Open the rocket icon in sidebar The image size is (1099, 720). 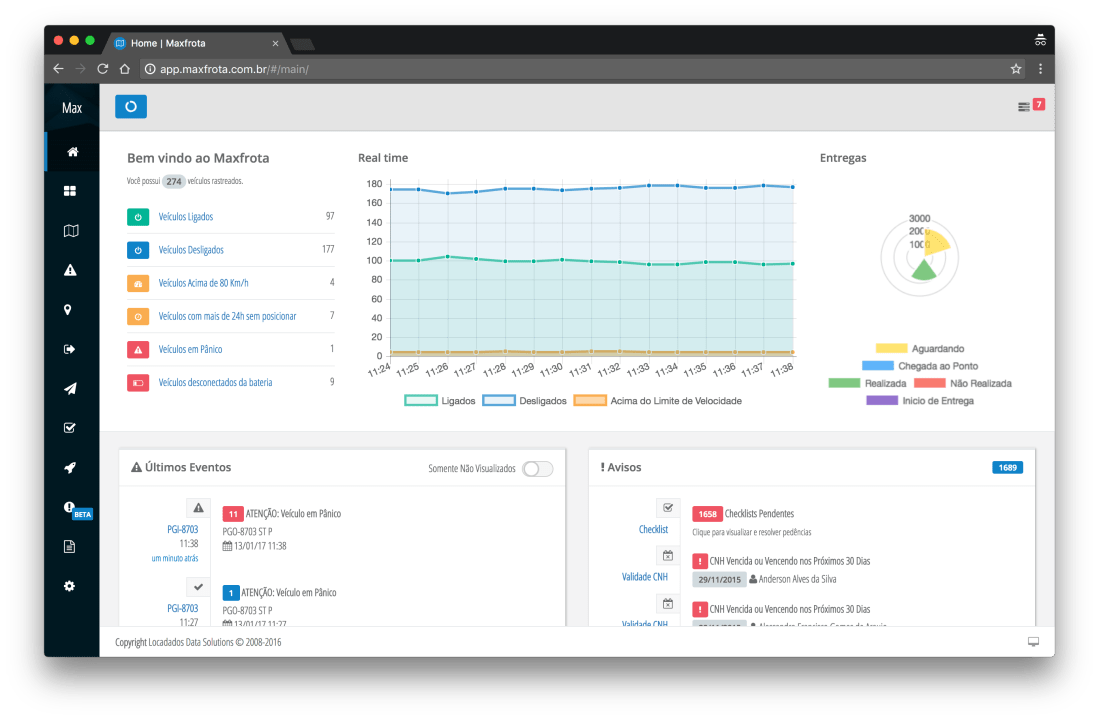point(70,468)
